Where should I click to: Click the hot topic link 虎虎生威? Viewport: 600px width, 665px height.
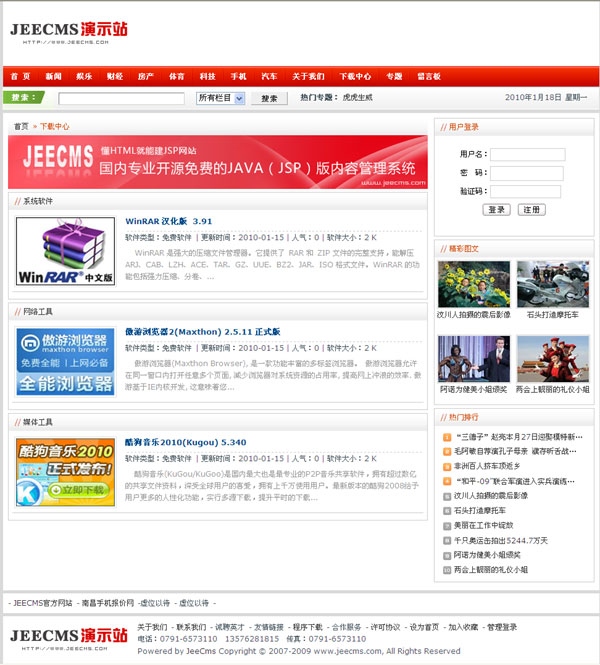(357, 97)
